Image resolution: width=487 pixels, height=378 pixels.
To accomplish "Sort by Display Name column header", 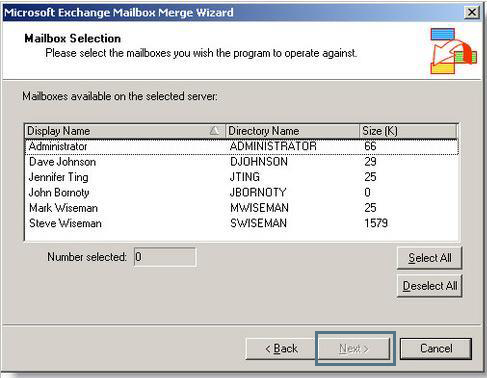I will coord(125,131).
